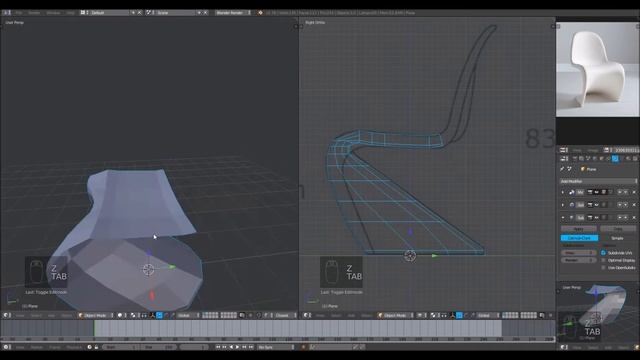Open View menu in left viewport header
This screenshot has width=640, height=360.
coord(20,315)
